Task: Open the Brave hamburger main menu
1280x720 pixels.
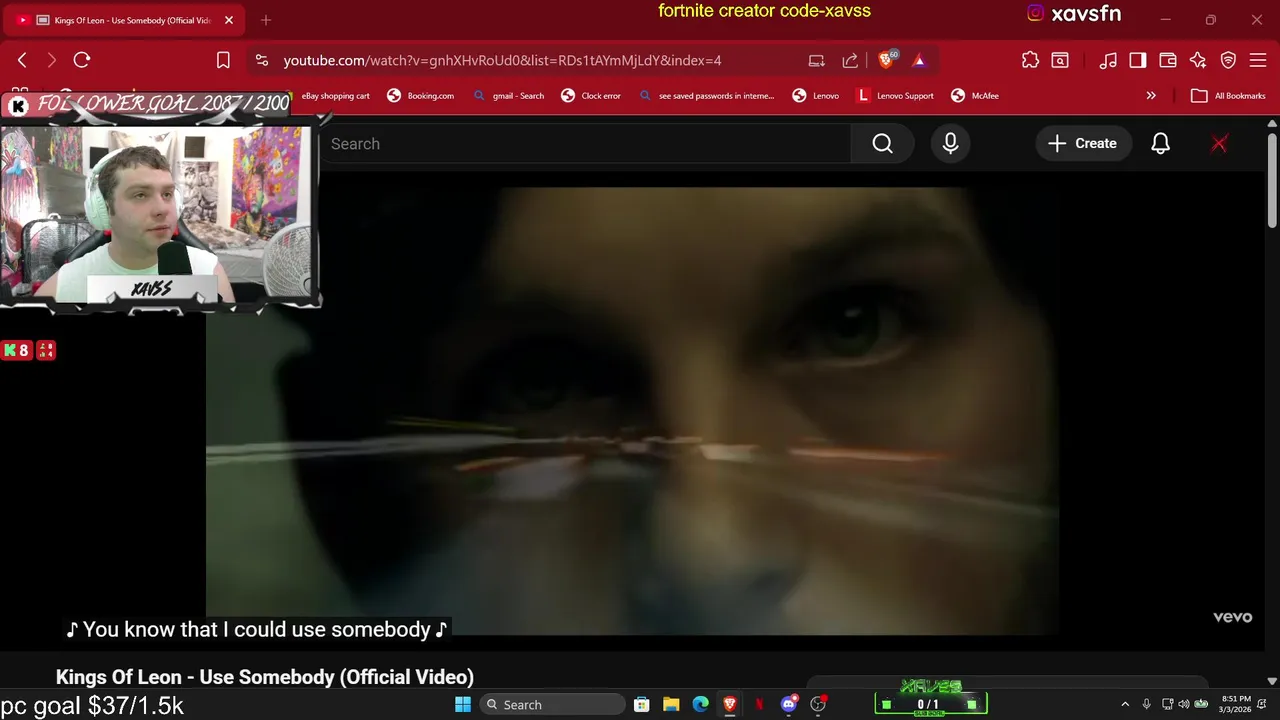Action: coord(1258,60)
